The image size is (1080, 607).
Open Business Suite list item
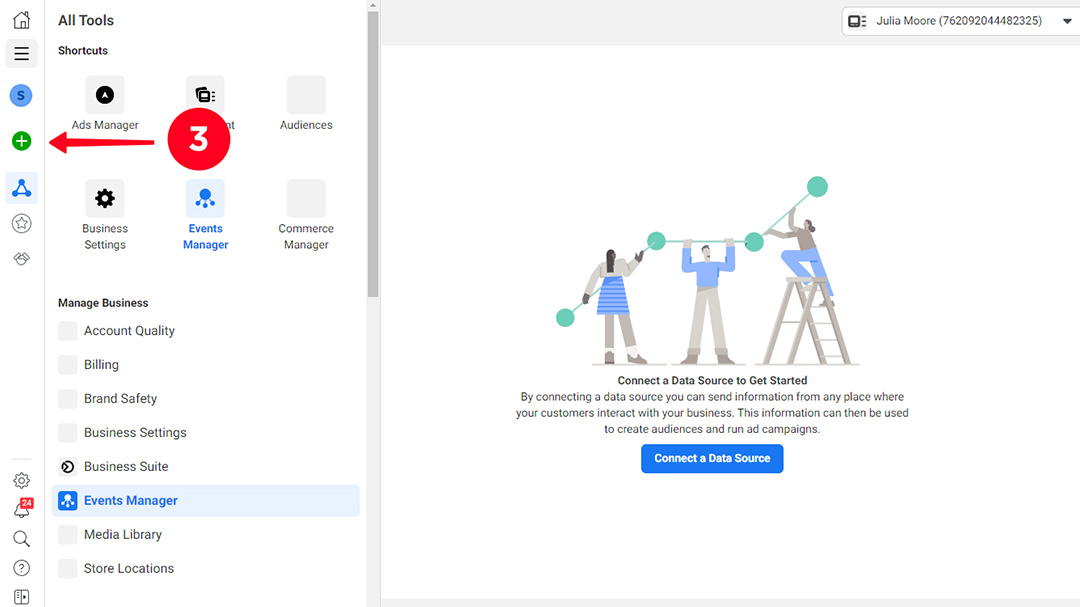[205, 466]
